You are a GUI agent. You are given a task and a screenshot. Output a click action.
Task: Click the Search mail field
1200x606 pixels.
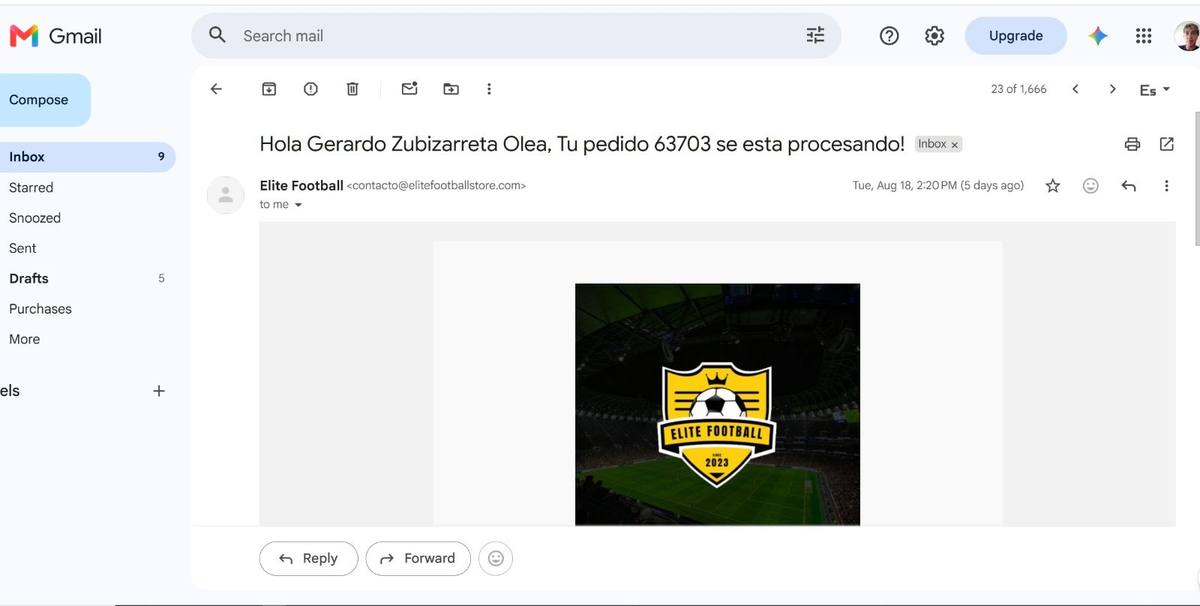click(516, 36)
